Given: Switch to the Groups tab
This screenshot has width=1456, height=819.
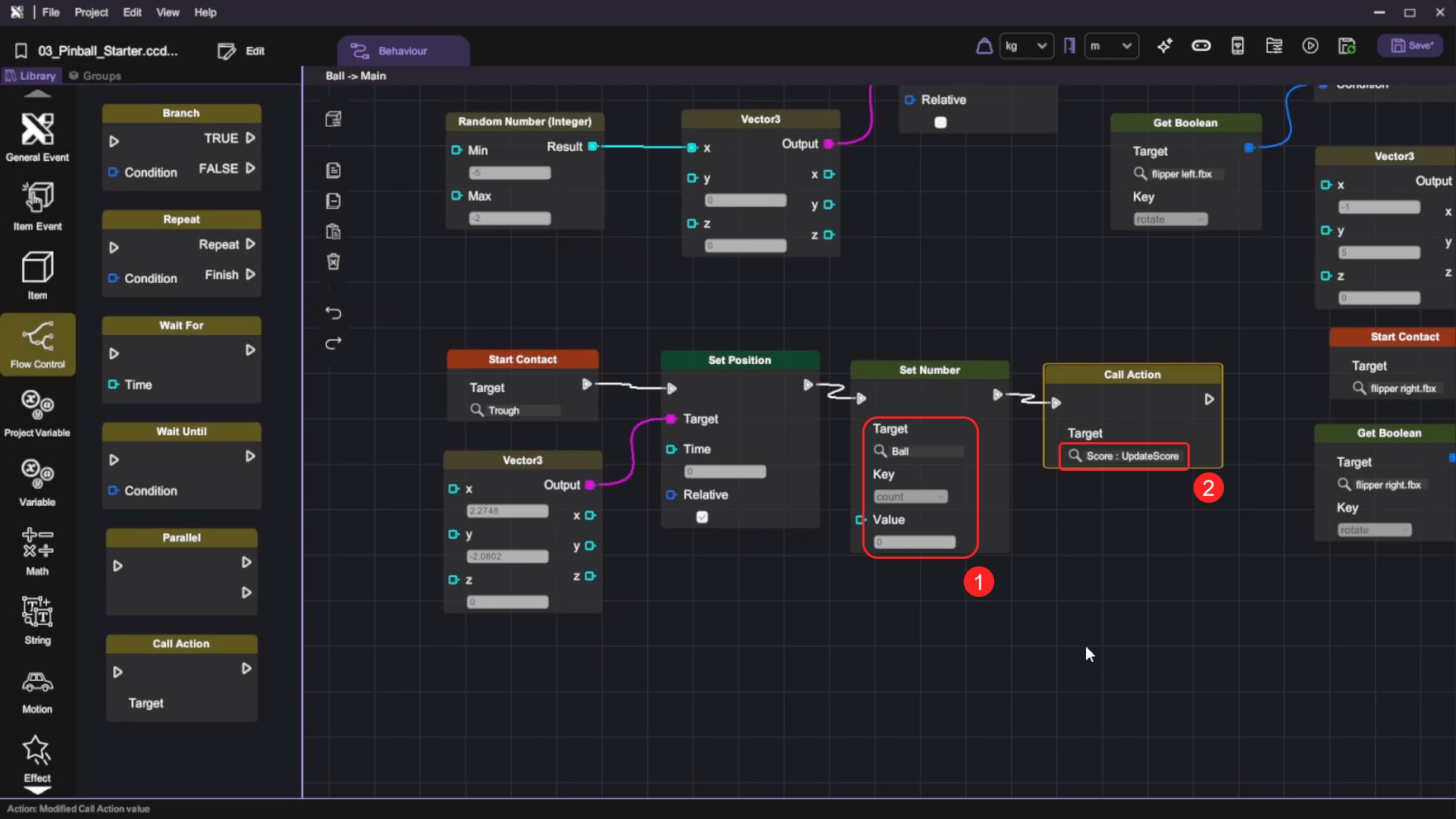Looking at the screenshot, I should (x=95, y=76).
